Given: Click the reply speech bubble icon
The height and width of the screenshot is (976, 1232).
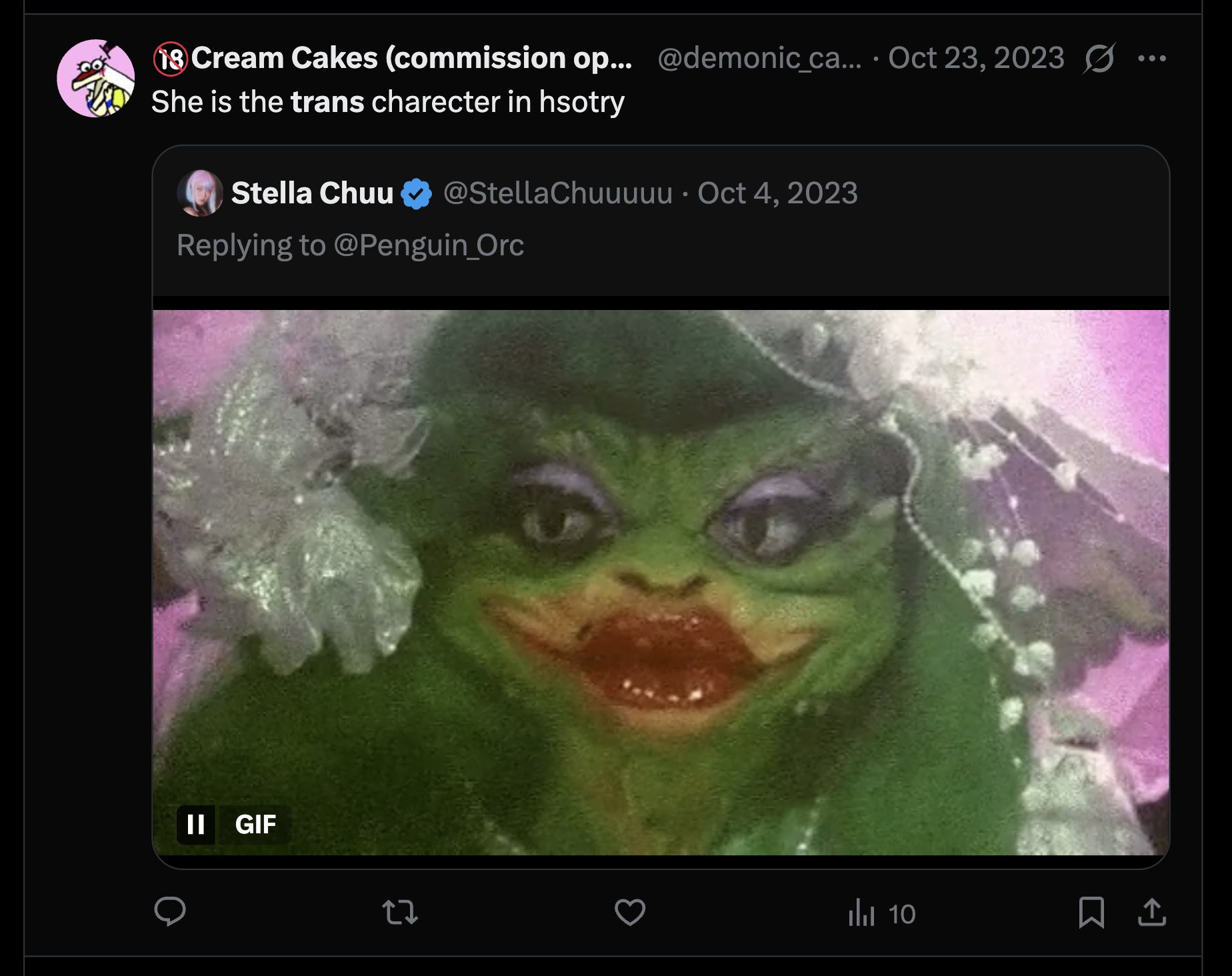Looking at the screenshot, I should coord(170,912).
